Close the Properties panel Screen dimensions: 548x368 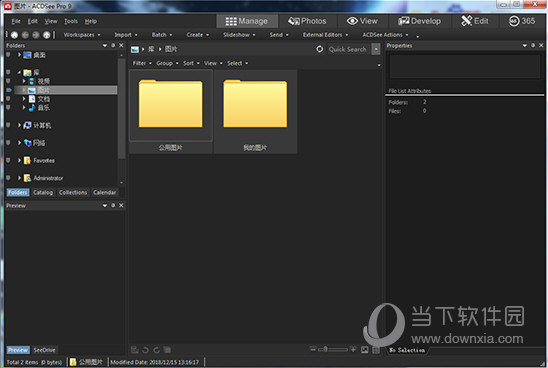pos(541,45)
